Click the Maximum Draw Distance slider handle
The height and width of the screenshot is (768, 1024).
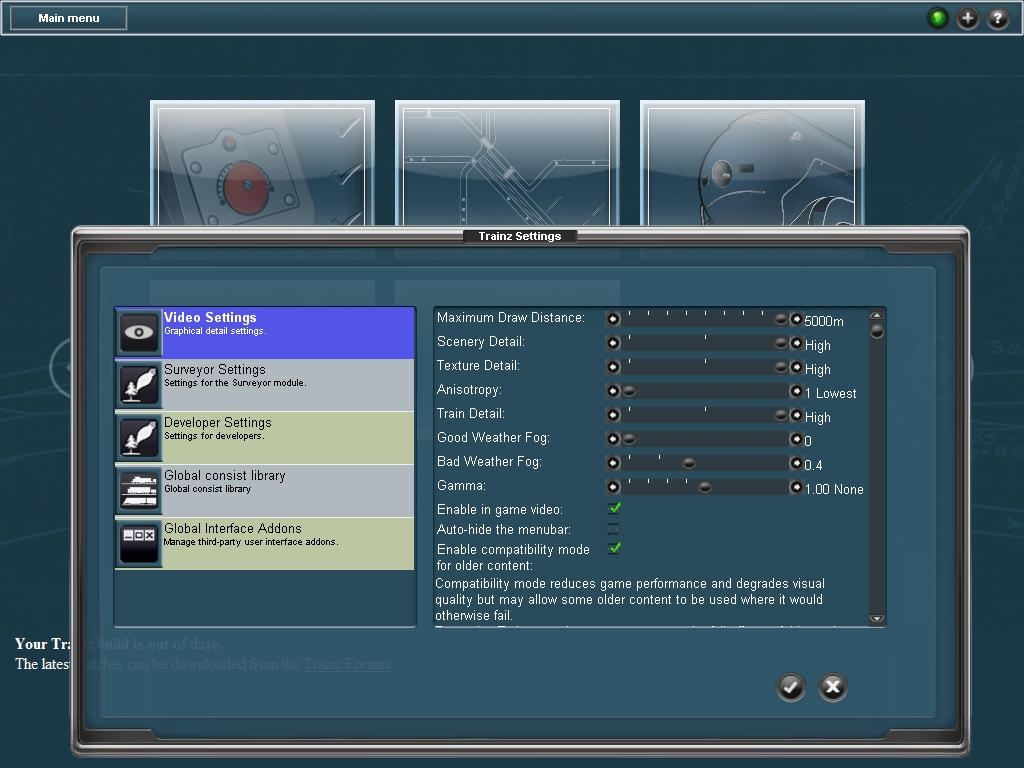point(781,319)
